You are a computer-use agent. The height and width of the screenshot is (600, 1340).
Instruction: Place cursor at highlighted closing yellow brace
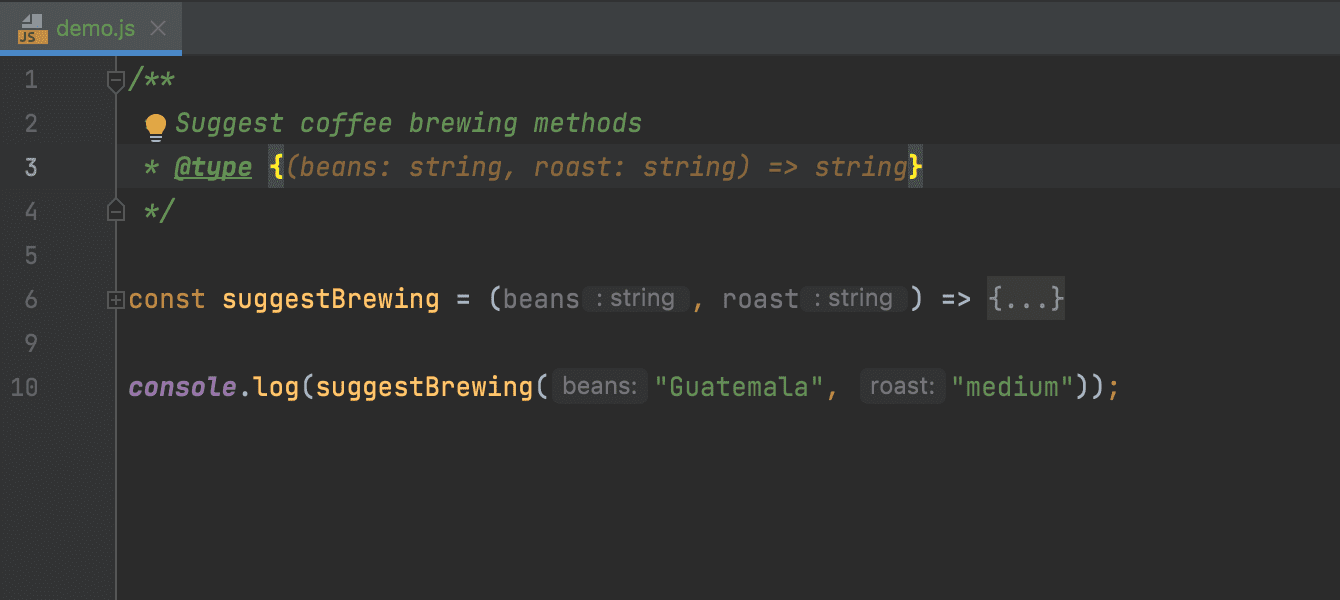click(914, 168)
